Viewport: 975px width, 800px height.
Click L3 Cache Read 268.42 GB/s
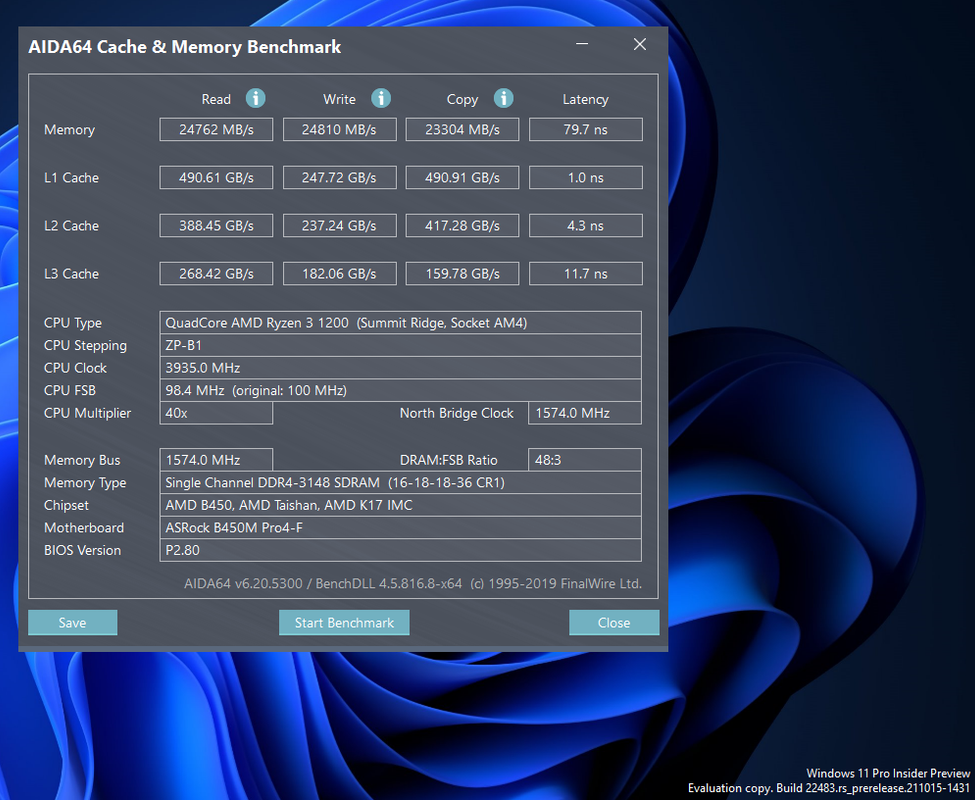click(x=216, y=274)
